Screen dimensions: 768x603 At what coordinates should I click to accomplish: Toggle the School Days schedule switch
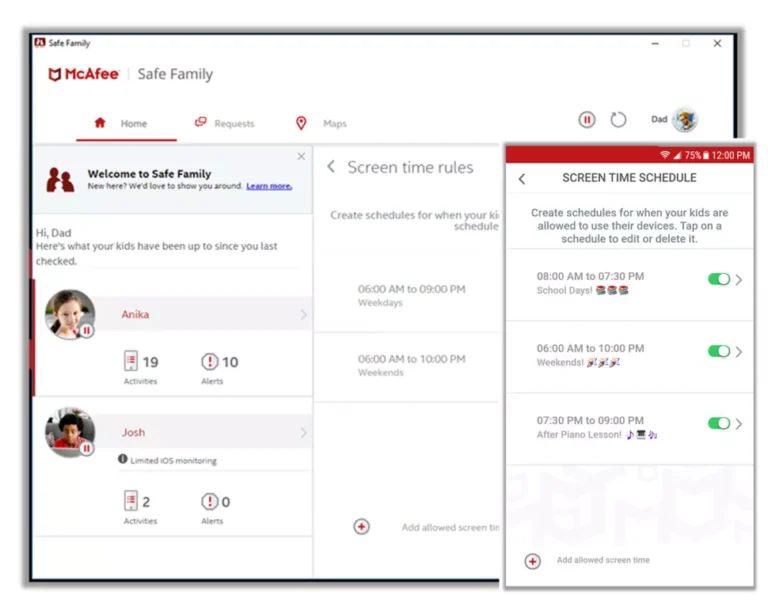click(718, 280)
